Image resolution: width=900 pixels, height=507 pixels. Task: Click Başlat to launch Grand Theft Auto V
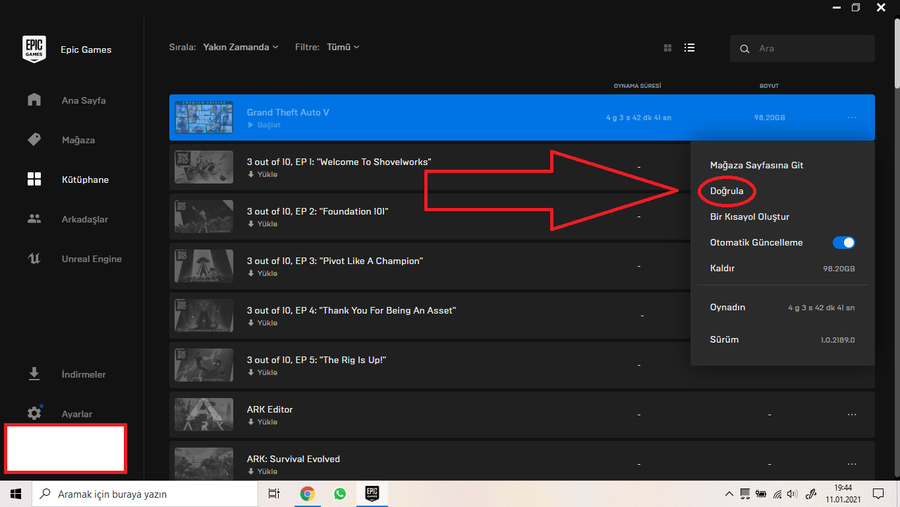pos(268,125)
